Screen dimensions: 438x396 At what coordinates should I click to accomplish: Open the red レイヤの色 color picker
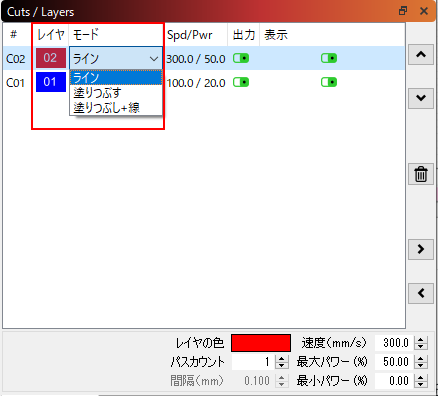pos(261,343)
